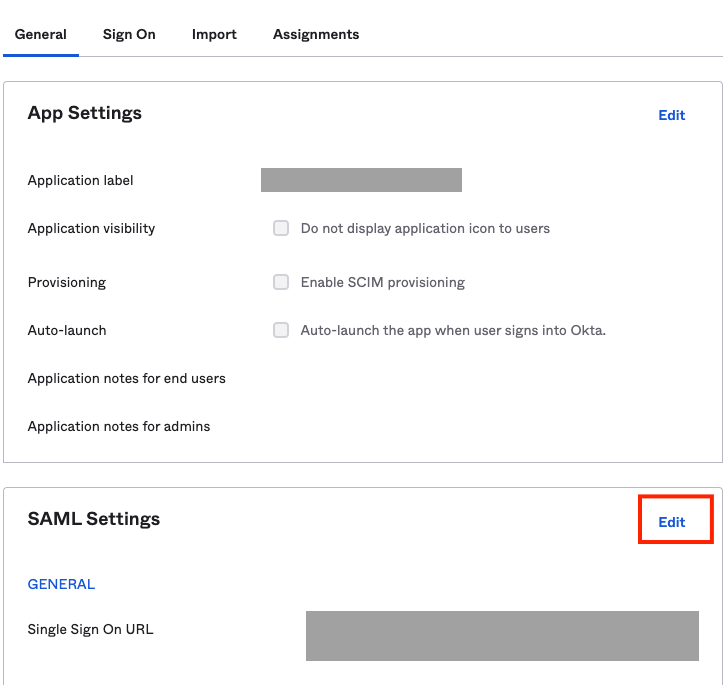This screenshot has height=685, width=723.
Task: Go to the Assignments tab
Action: [316, 35]
